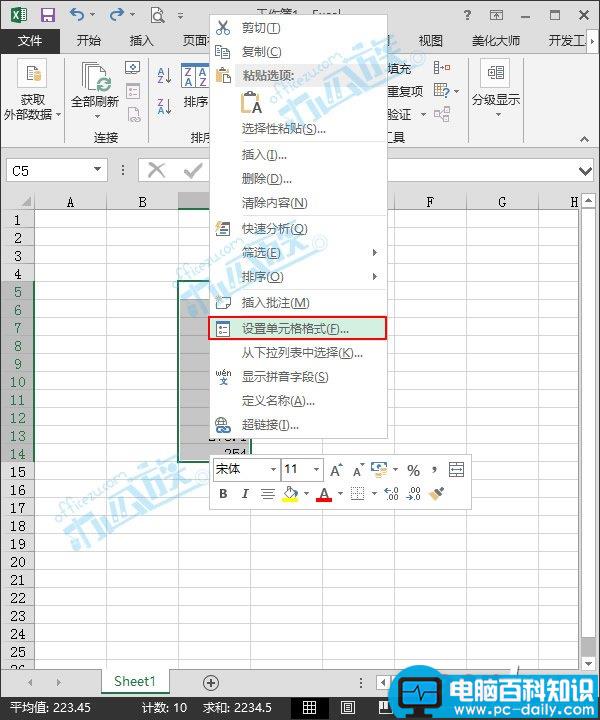Switch to the 开始 ribbon tab
The width and height of the screenshot is (600, 720).
coord(89,41)
